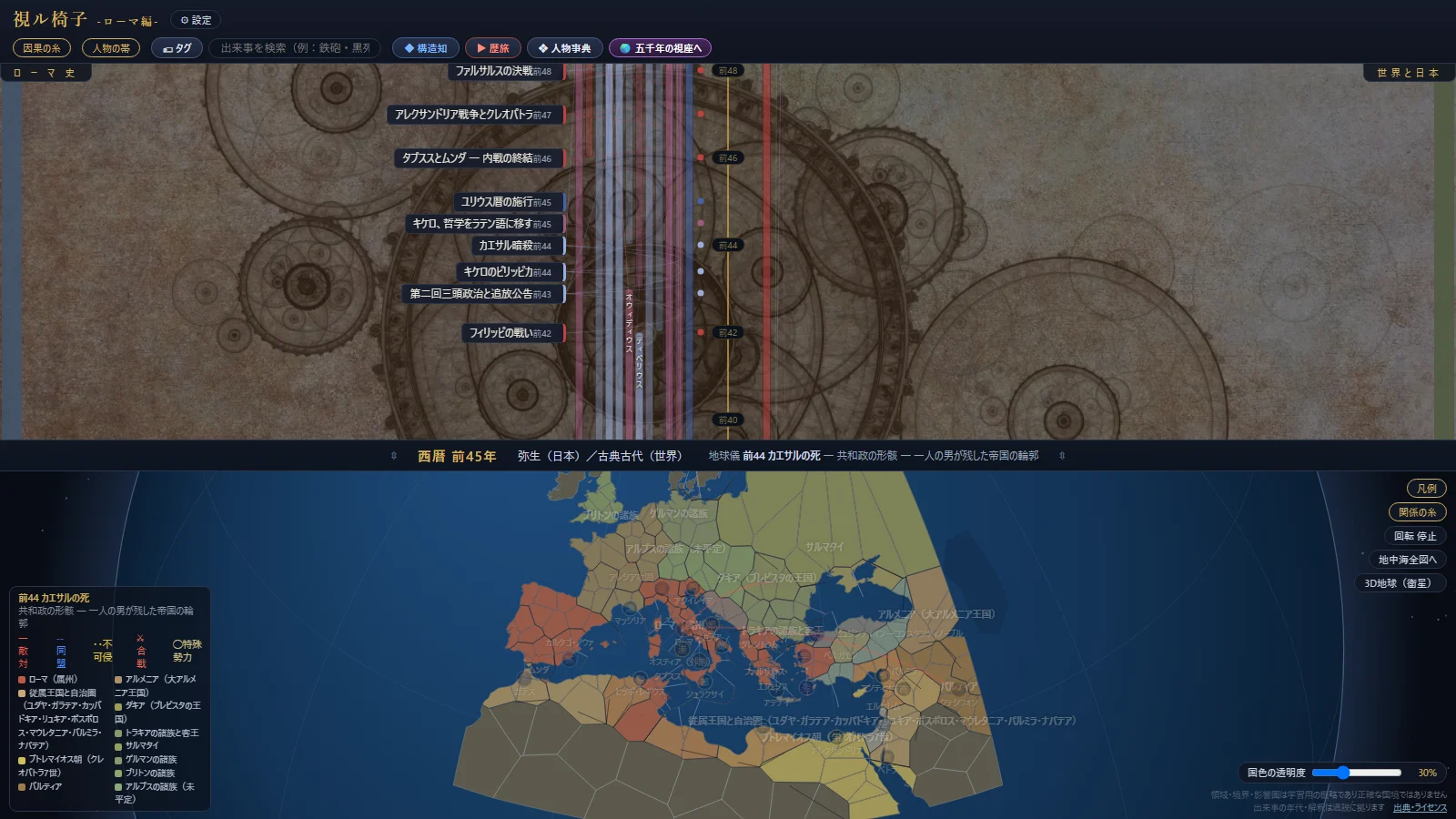The image size is (1456, 819).
Task: Open the タグ tag filter
Action: [x=177, y=48]
